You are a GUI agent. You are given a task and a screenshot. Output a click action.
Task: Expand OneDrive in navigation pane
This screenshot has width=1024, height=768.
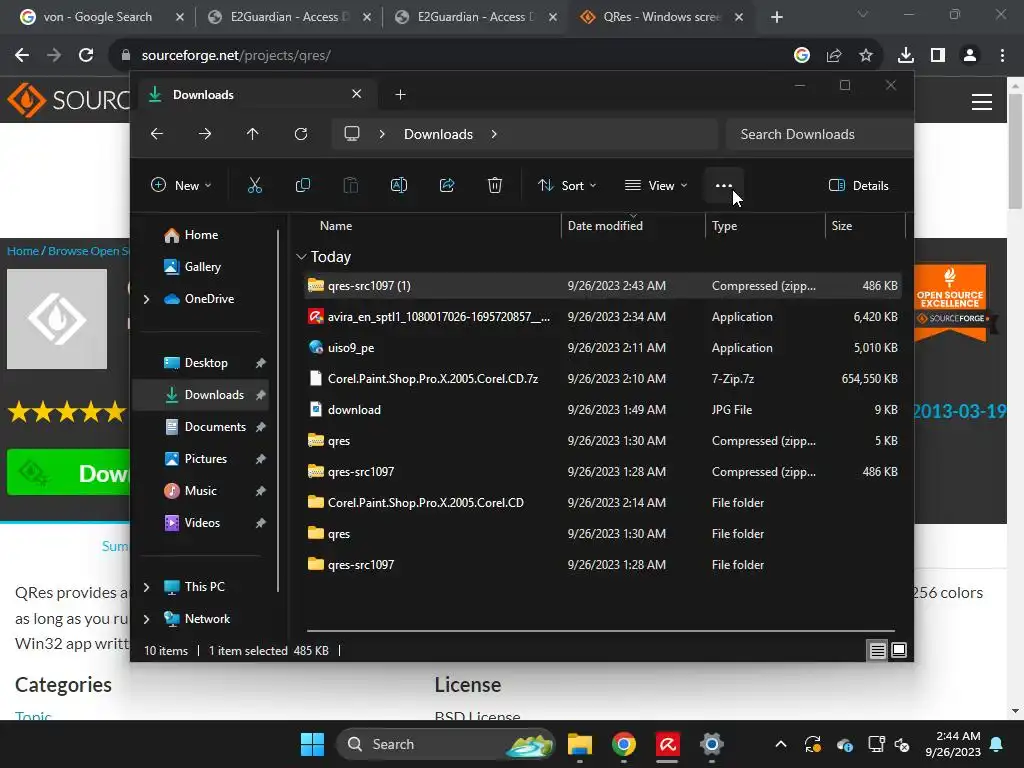(146, 299)
